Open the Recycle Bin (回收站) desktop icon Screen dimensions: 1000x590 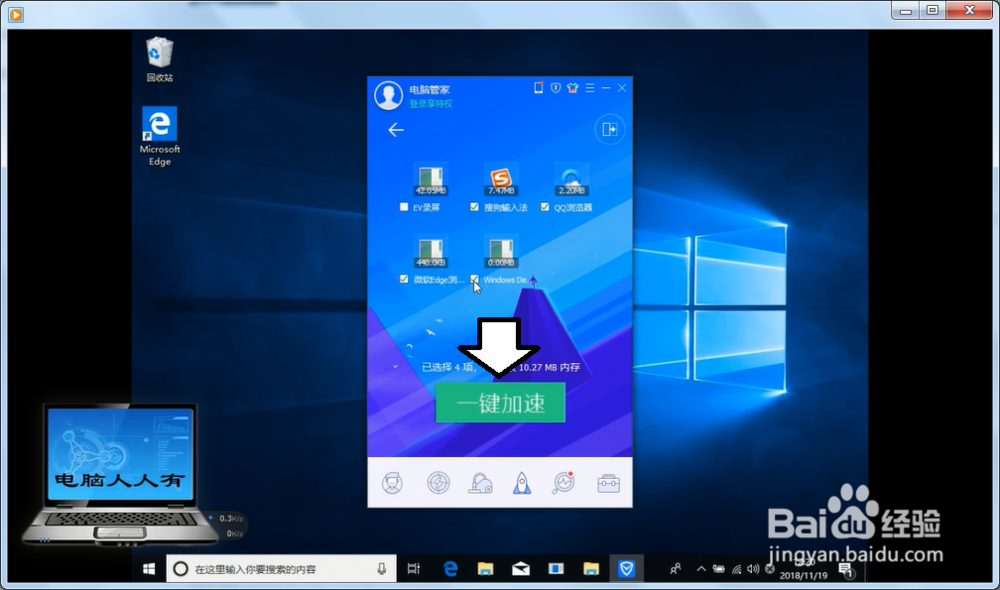coord(159,60)
